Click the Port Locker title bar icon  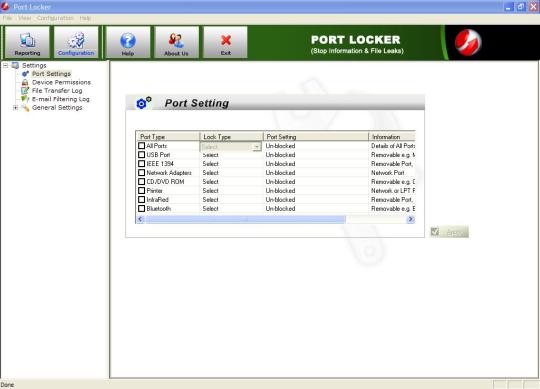tap(5, 6)
